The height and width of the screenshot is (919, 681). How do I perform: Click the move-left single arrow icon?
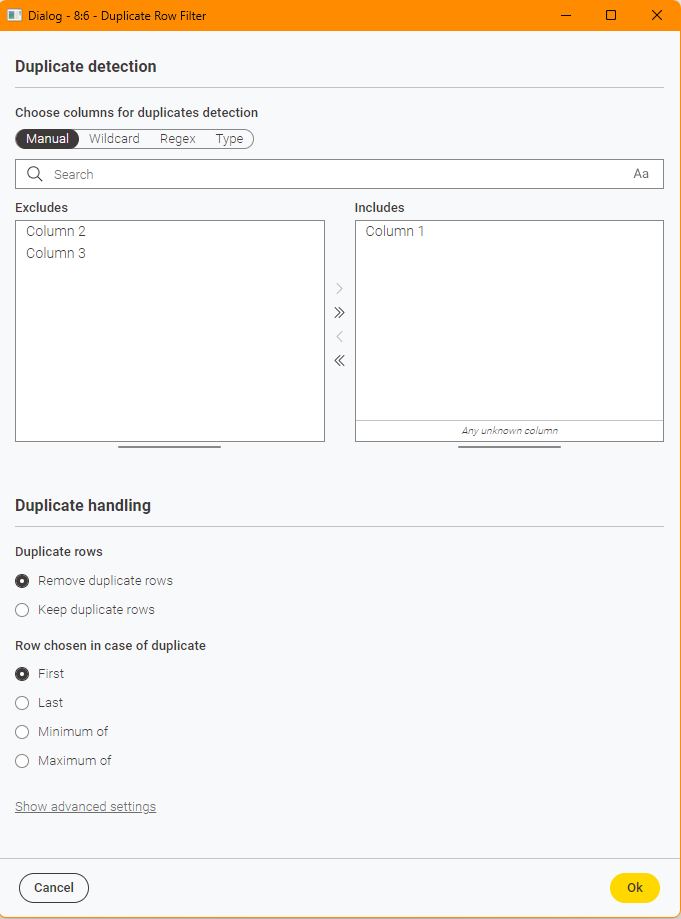tap(339, 337)
